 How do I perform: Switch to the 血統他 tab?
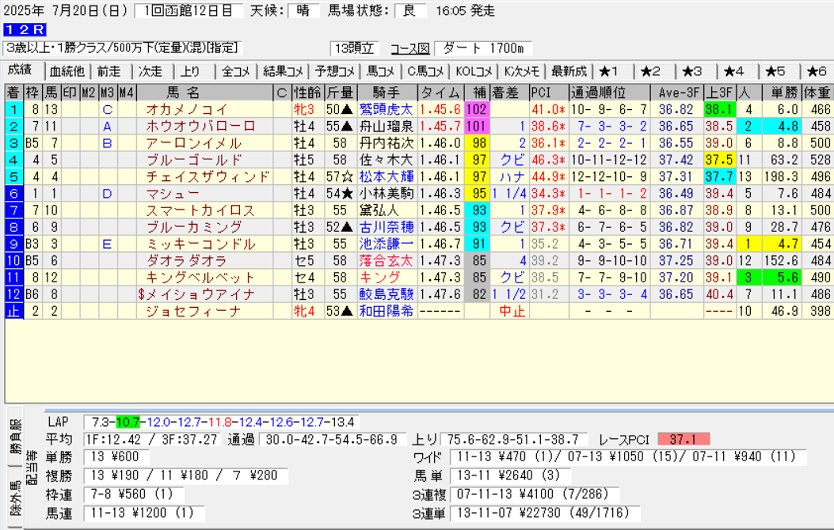click(67, 71)
